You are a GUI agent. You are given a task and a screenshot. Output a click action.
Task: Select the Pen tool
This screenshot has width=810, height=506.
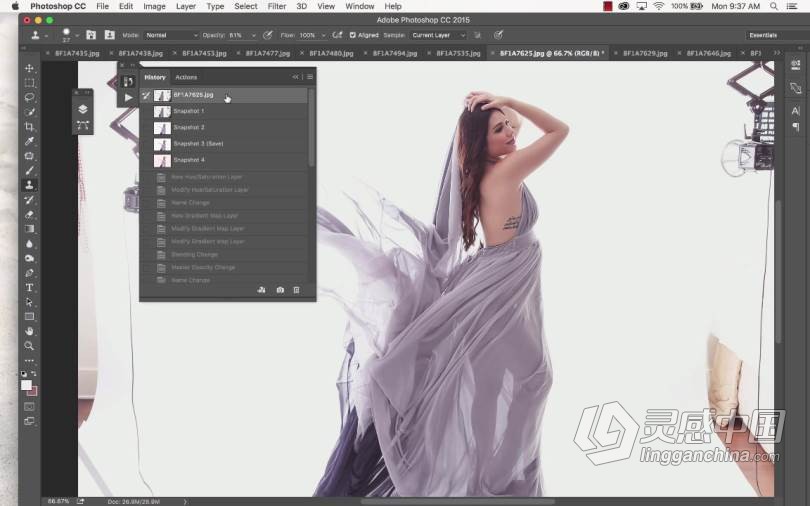point(29,273)
